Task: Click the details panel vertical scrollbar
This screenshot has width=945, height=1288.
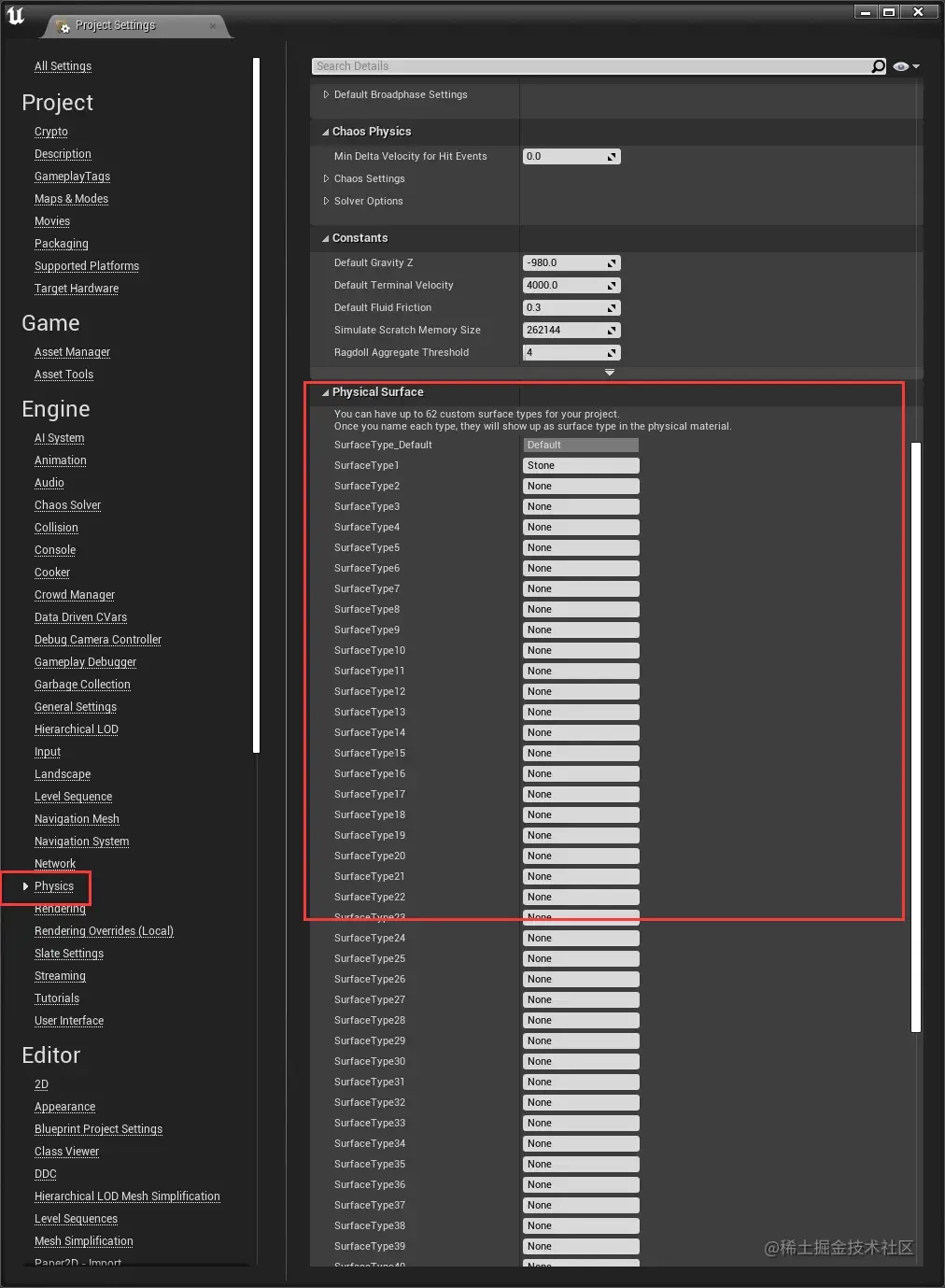Action: click(916, 737)
